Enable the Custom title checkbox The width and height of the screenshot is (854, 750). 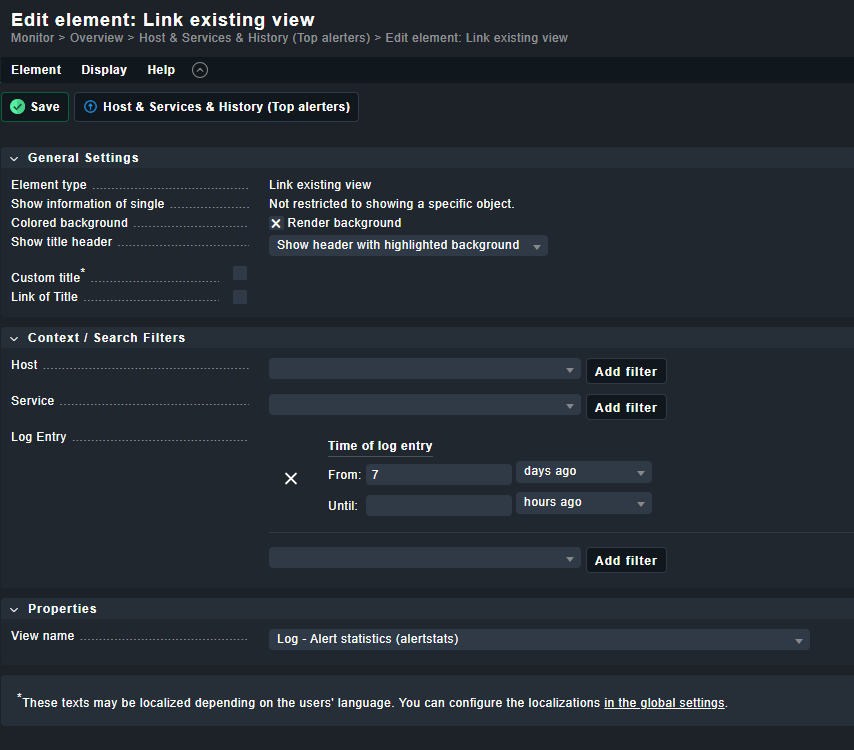pyautogui.click(x=240, y=273)
